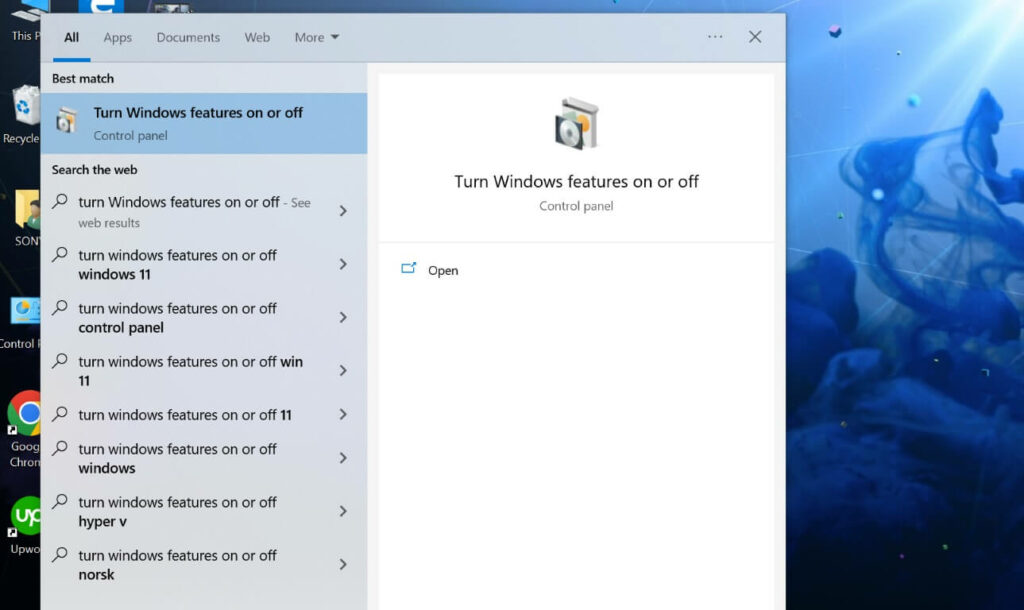Click search magnifier icon beside 'control panel'
Screen dimensions: 1024x610
(60, 308)
